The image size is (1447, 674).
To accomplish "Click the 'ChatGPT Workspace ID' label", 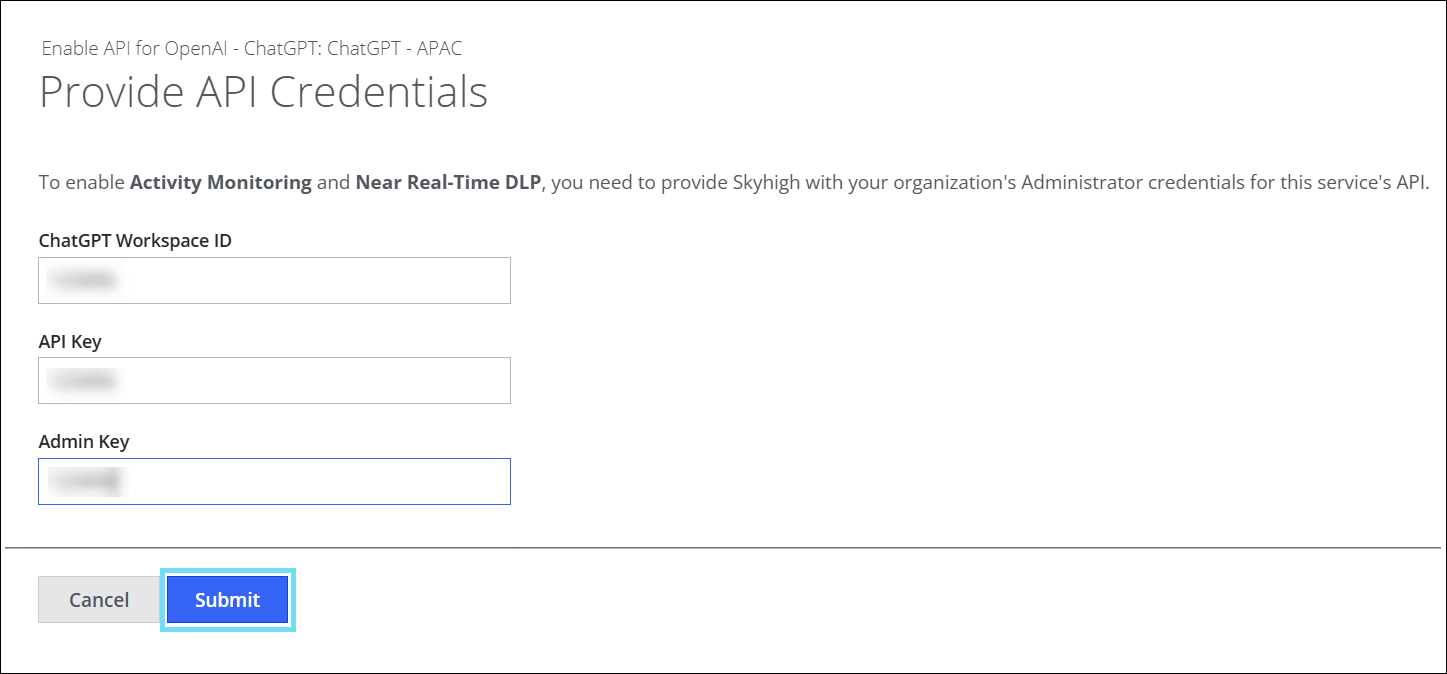I will click(x=135, y=241).
